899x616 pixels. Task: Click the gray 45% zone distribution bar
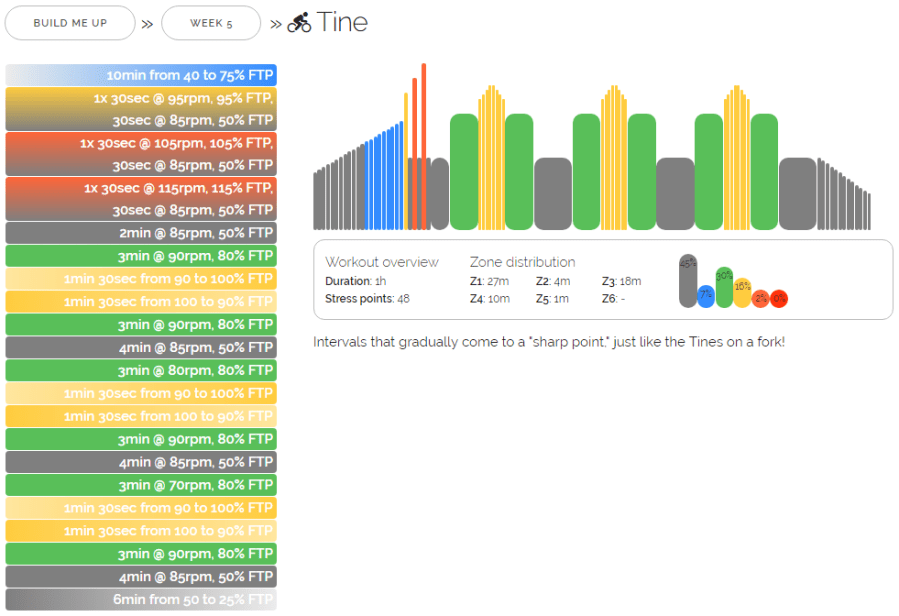[688, 281]
